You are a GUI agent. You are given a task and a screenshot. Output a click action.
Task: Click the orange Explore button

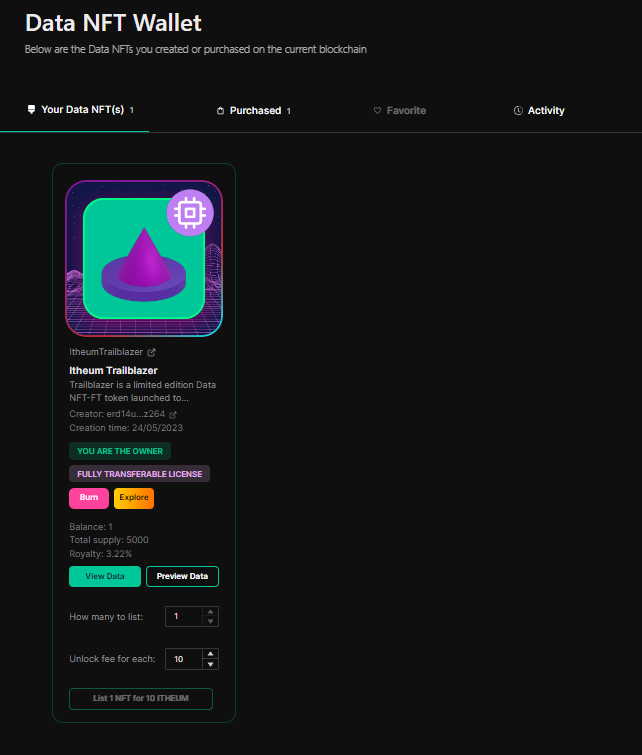point(134,498)
